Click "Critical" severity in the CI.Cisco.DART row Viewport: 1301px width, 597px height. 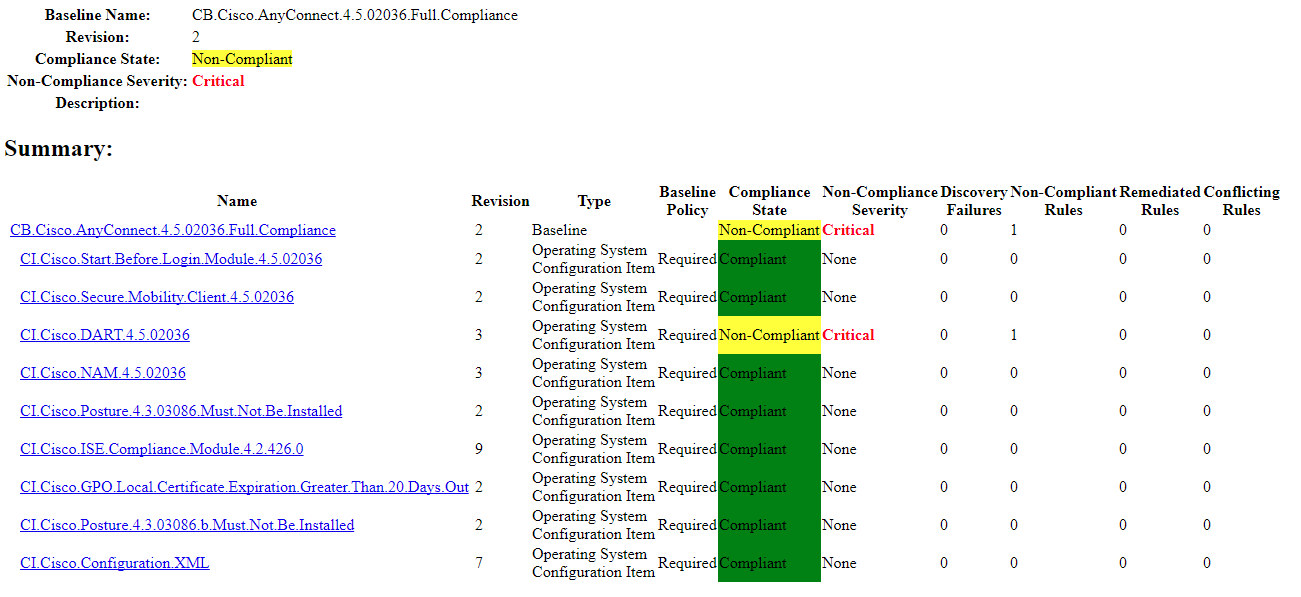pyautogui.click(x=848, y=335)
